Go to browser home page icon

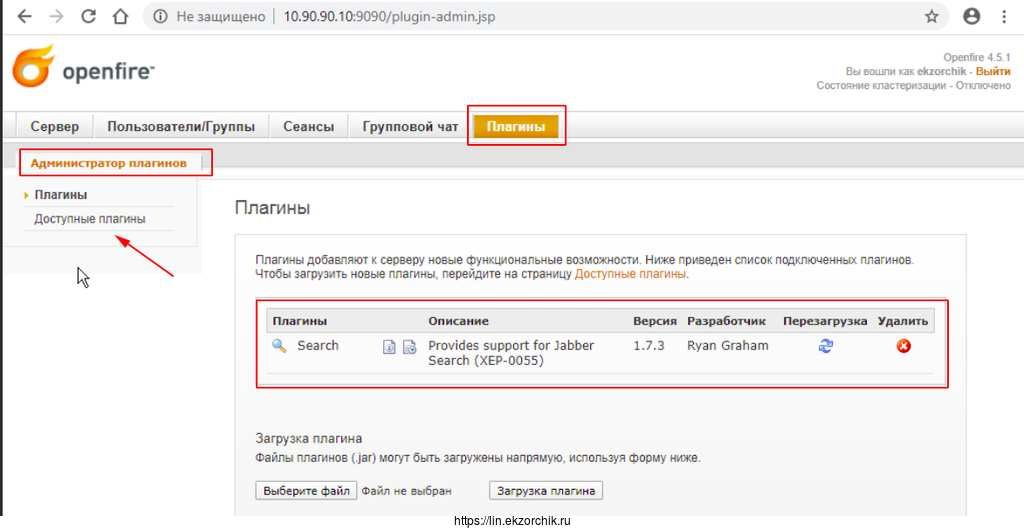click(x=120, y=17)
